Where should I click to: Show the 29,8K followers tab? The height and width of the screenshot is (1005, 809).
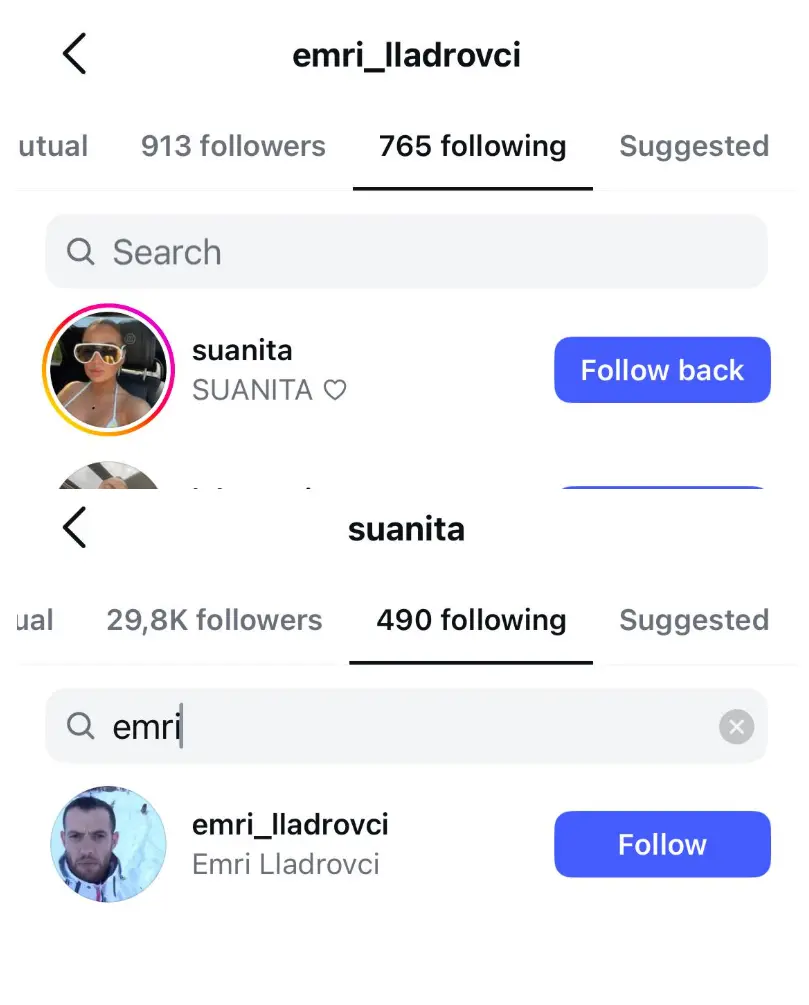214,620
